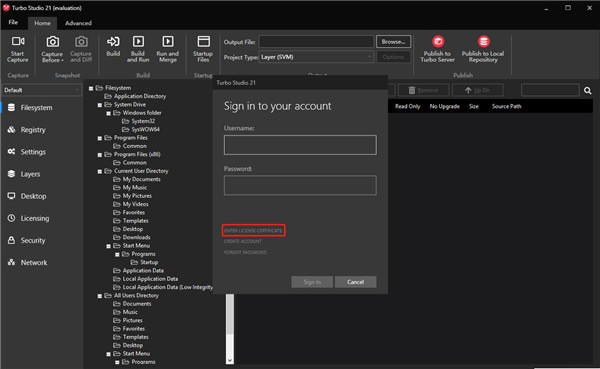Click the Create Account link
Viewport: 600px width, 369px height.
243,242
